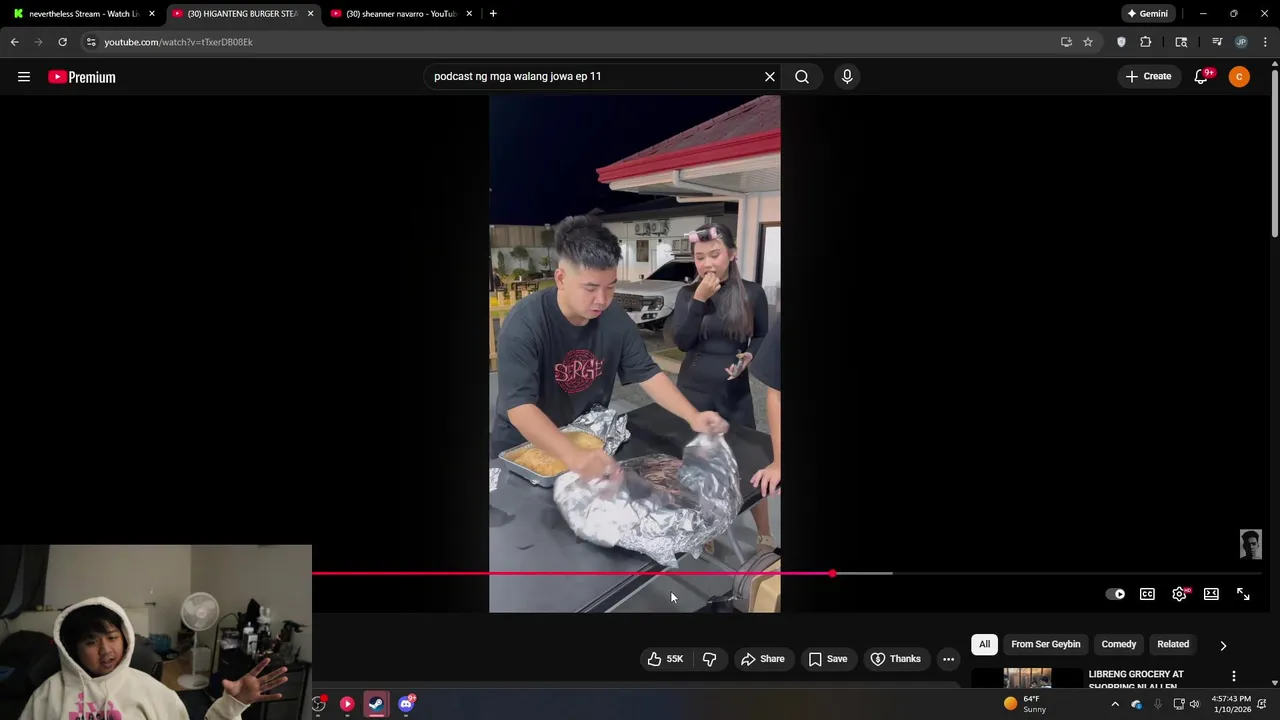1280x720 pixels.
Task: Start voice search with the microphone
Action: click(x=847, y=77)
